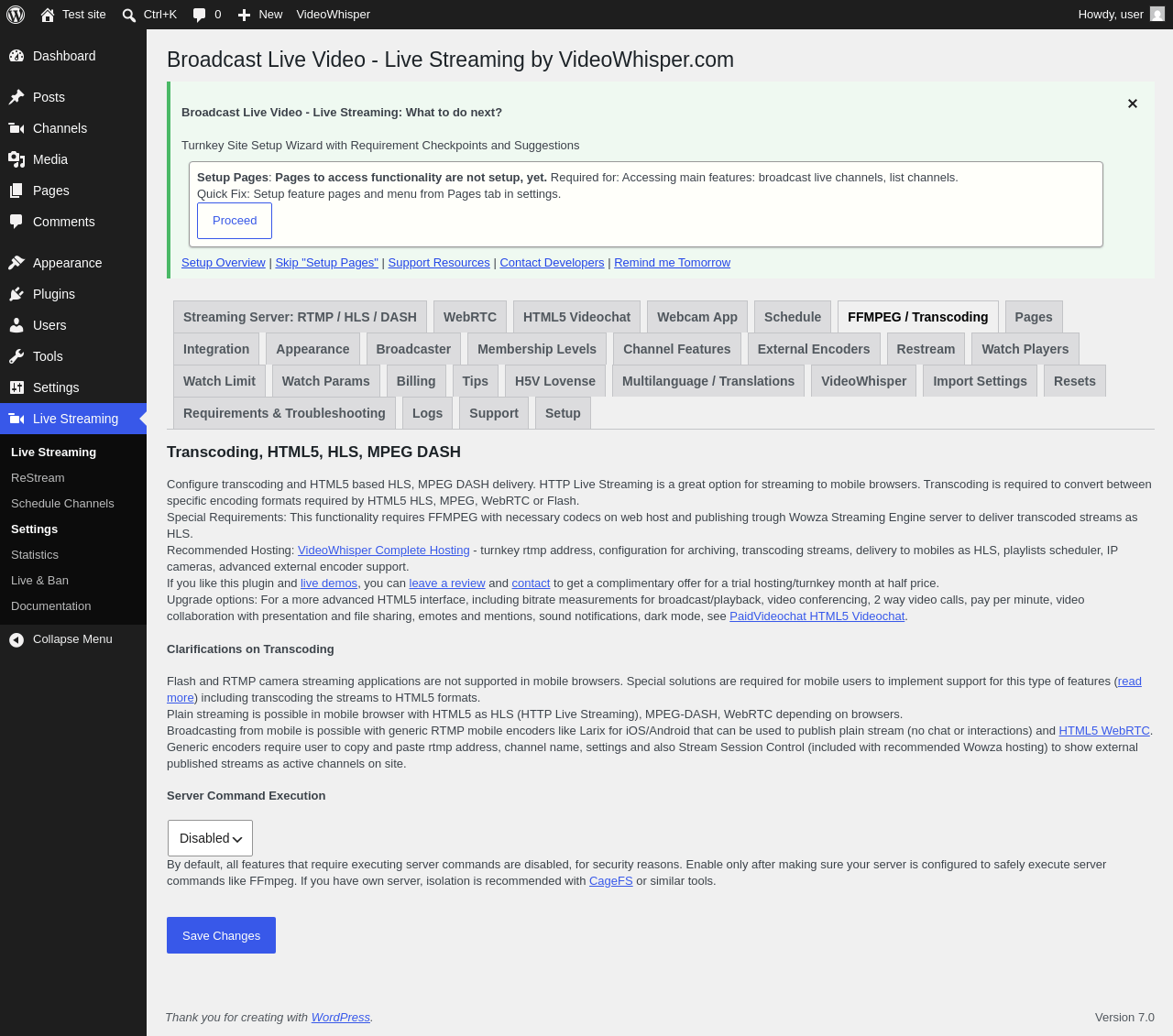Open ReStream in the sidebar submenu
This screenshot has height=1036, width=1173.
tap(38, 478)
